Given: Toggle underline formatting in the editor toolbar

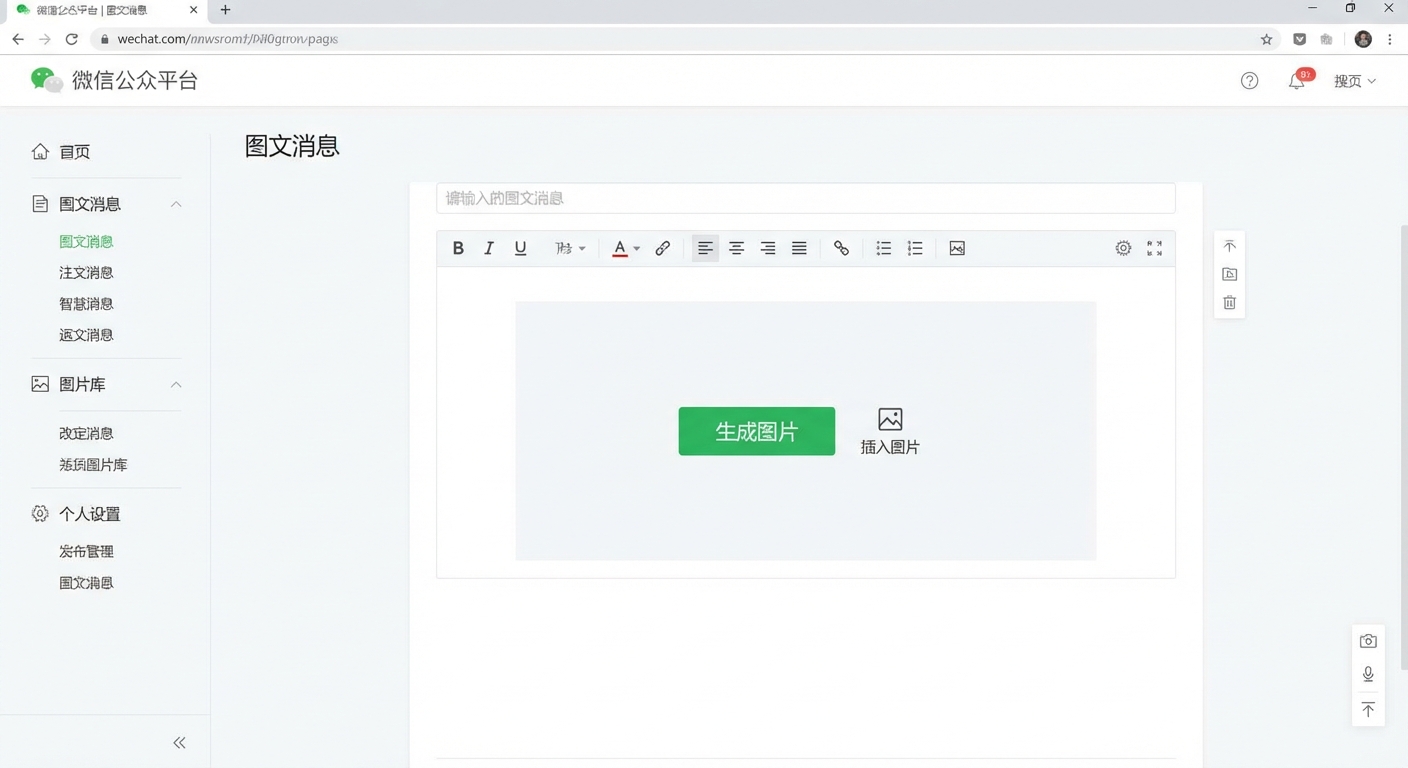Looking at the screenshot, I should click(x=520, y=248).
